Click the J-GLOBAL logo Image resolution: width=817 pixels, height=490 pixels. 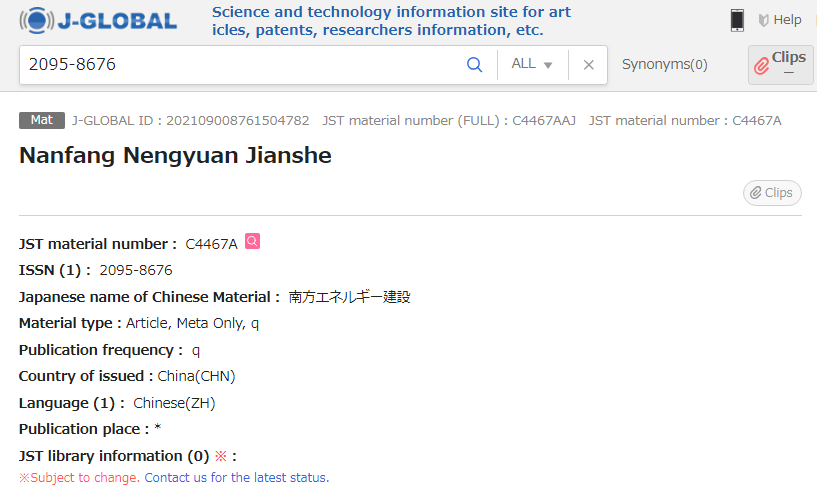coord(98,21)
